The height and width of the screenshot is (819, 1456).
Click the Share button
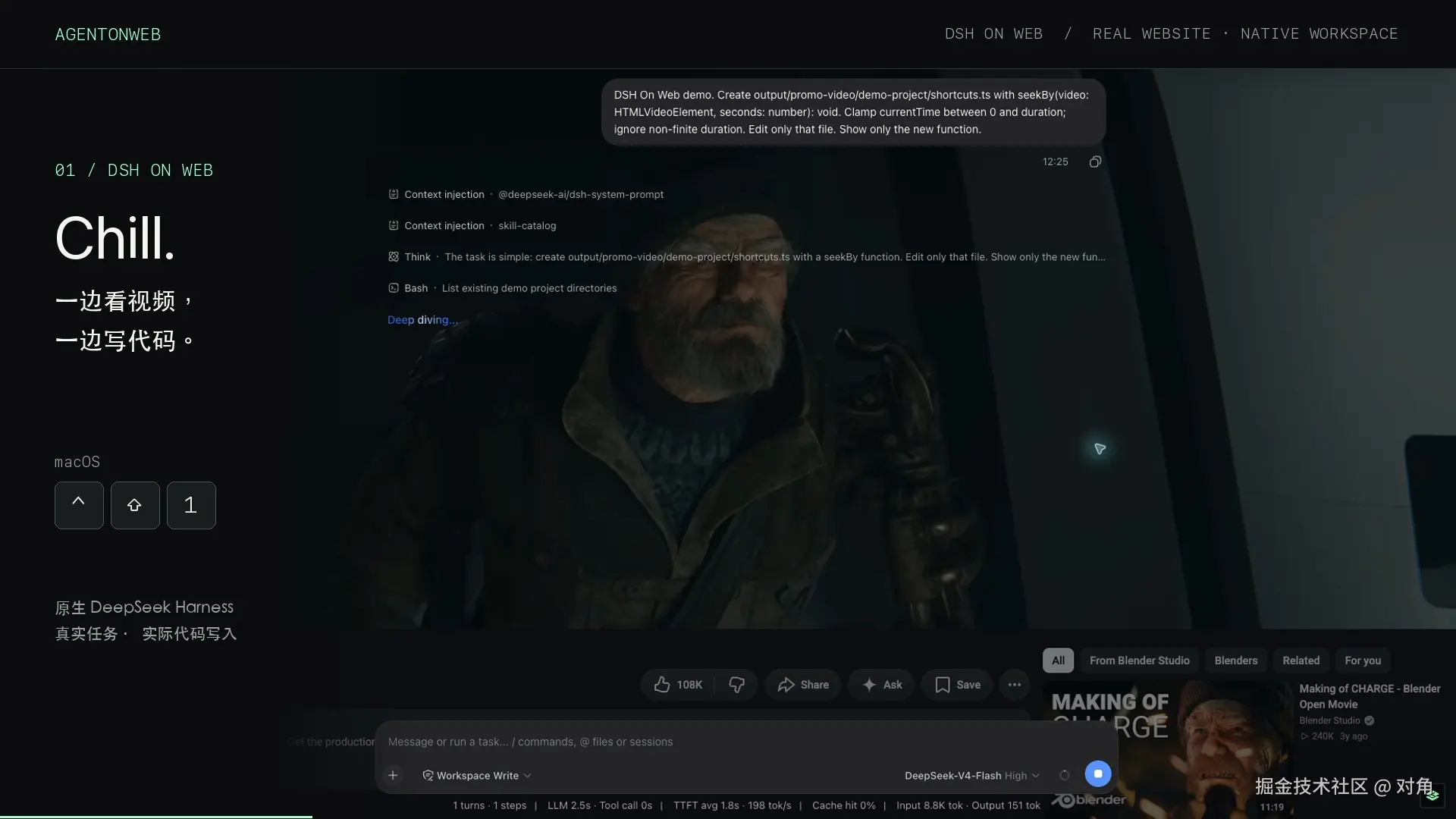803,685
